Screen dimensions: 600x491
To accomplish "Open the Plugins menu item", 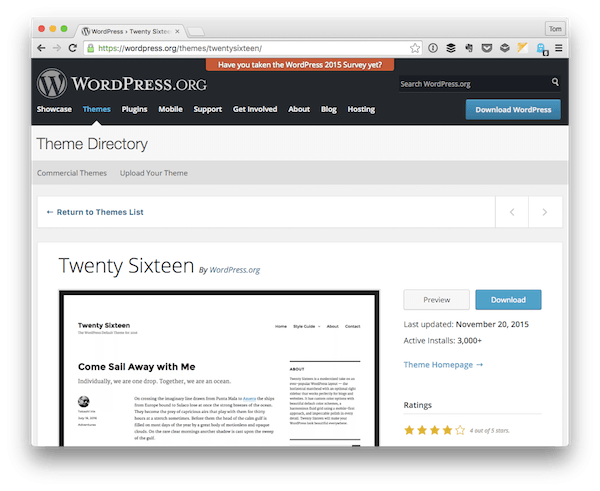I will [134, 109].
